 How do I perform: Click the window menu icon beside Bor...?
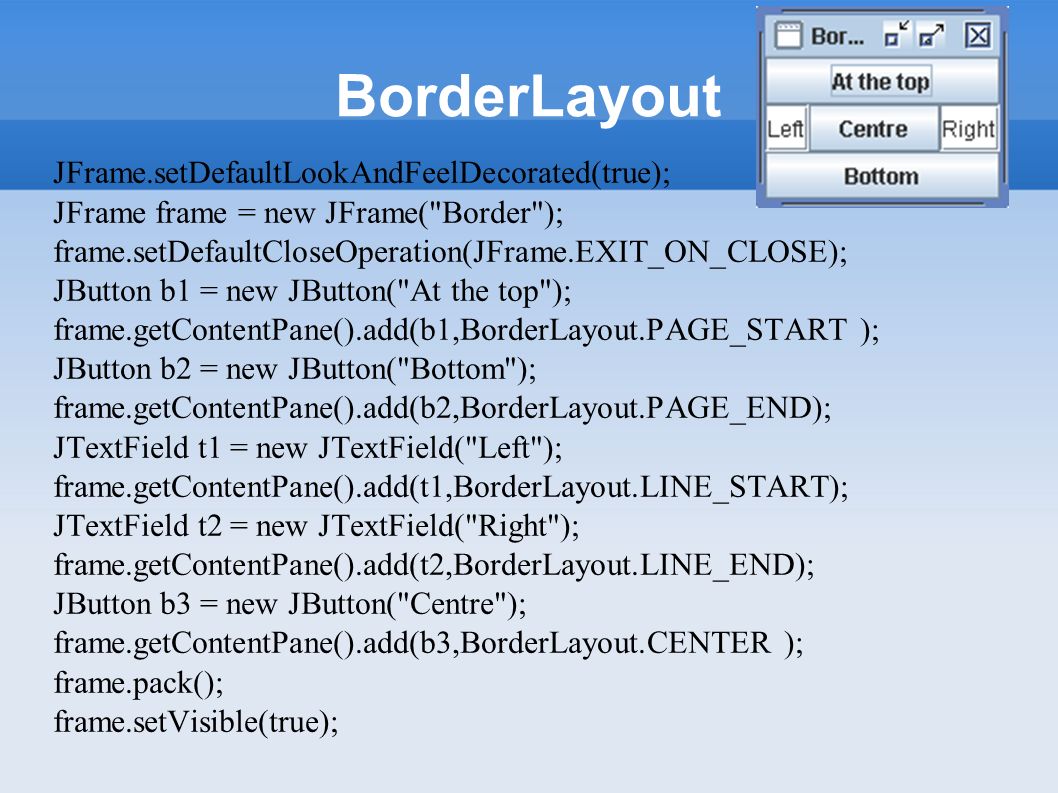click(787, 35)
